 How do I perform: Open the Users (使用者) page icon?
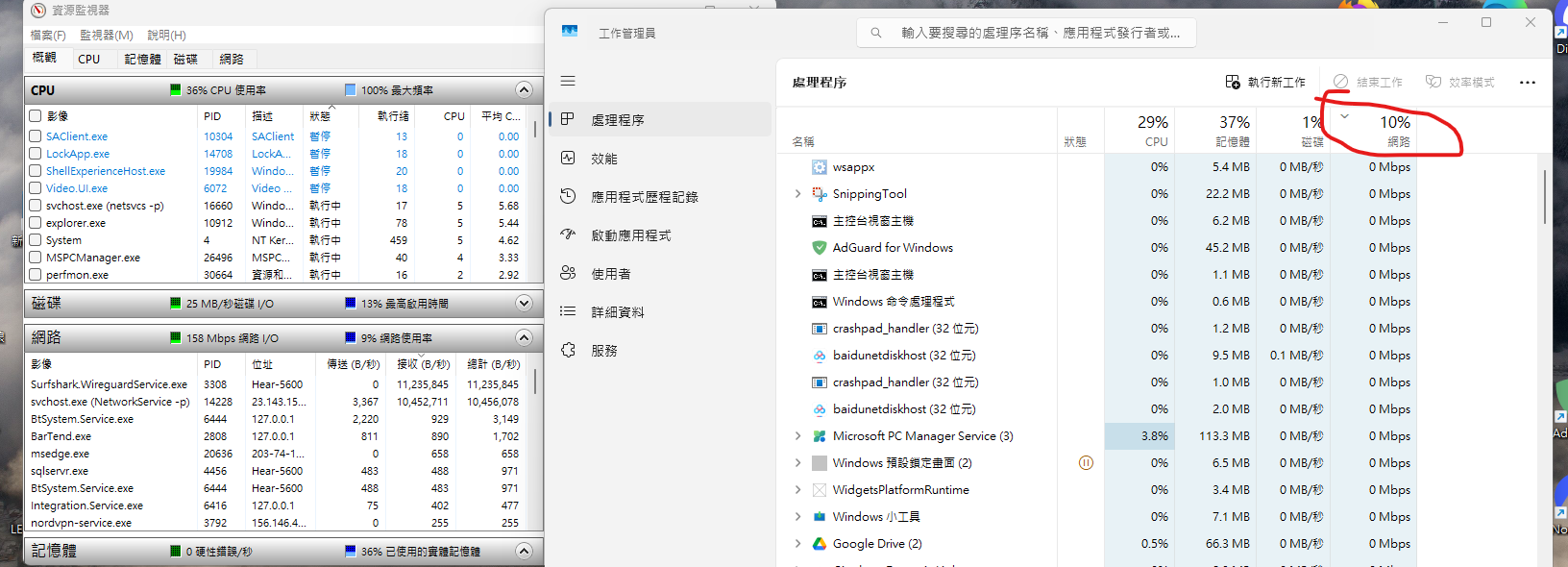568,273
